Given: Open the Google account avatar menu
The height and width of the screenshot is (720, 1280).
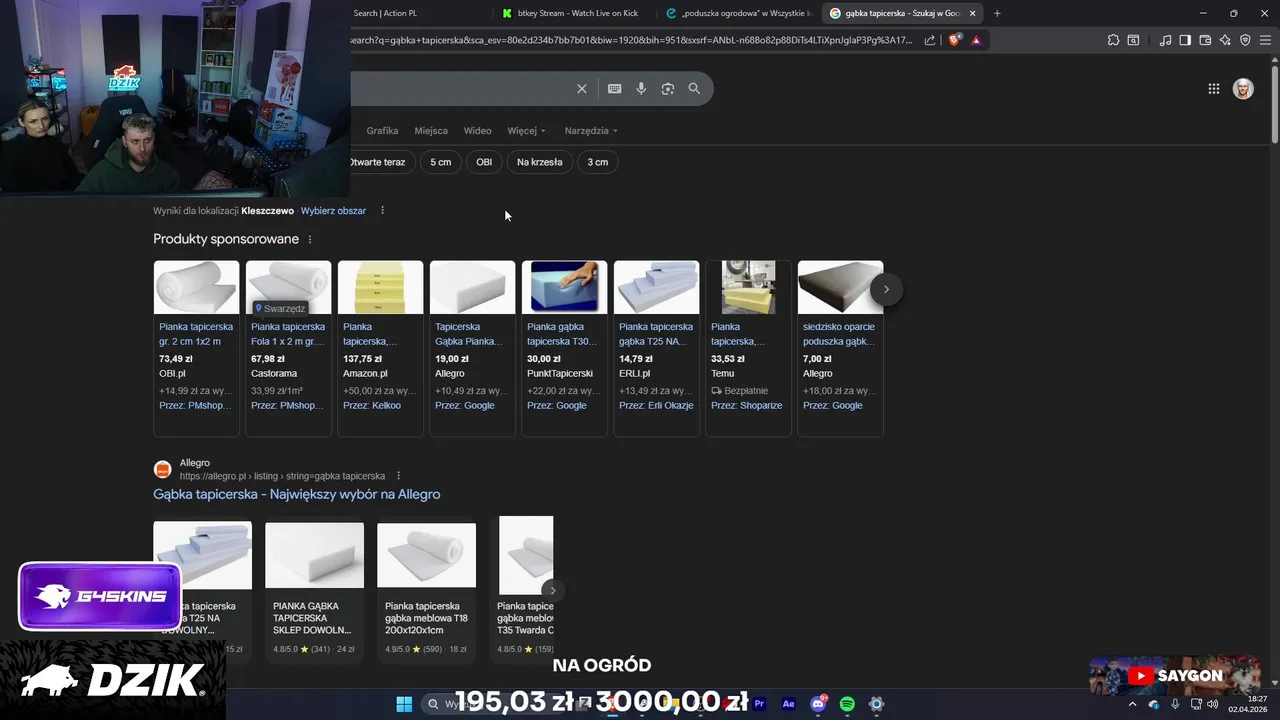Looking at the screenshot, I should pyautogui.click(x=1243, y=89).
